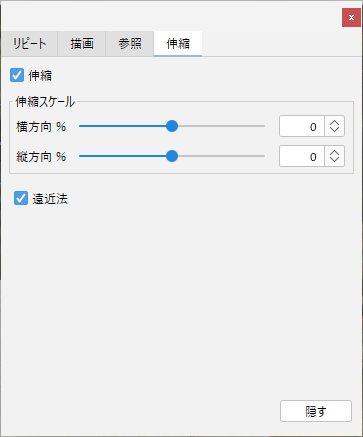Select the 参照 tab
The width and height of the screenshot is (363, 437).
[130, 44]
